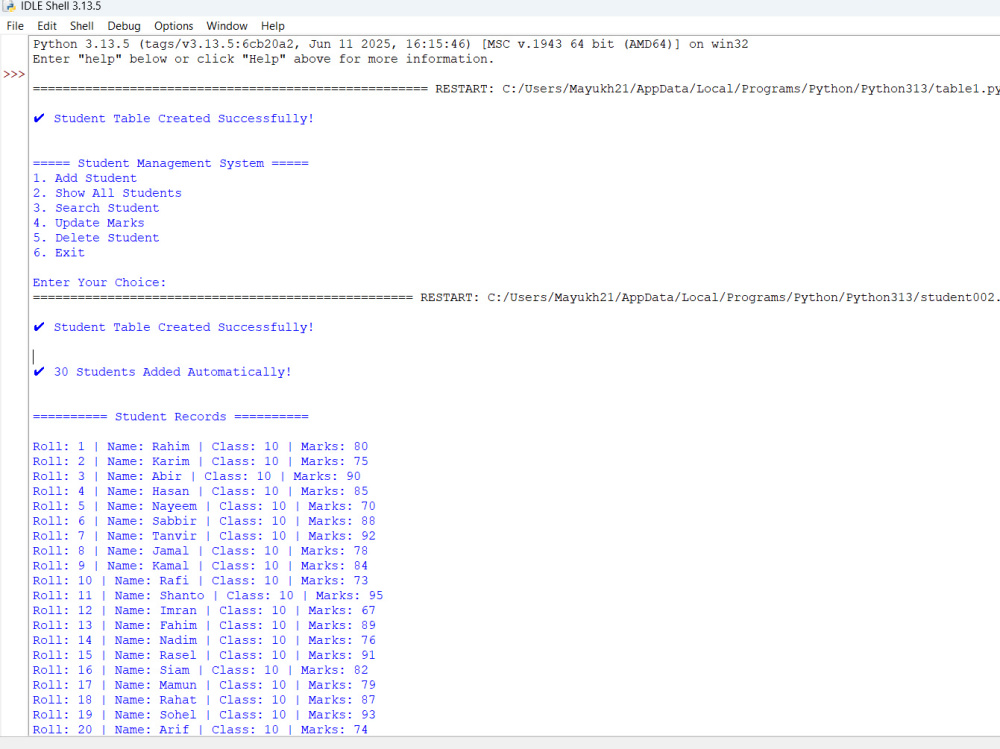Viewport: 1000px width, 749px height.
Task: Click the Roll: 13 Fahim record
Action: 204,625
